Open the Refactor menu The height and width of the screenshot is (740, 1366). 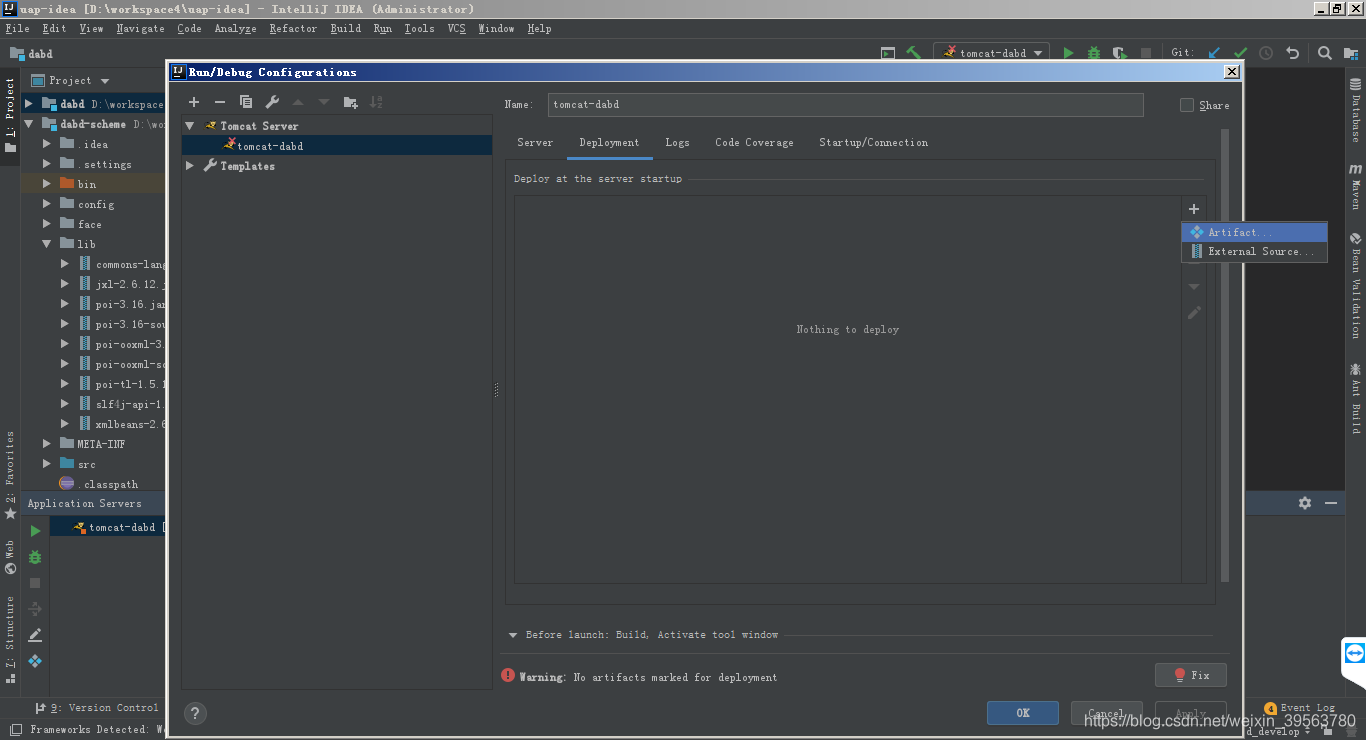click(x=293, y=29)
